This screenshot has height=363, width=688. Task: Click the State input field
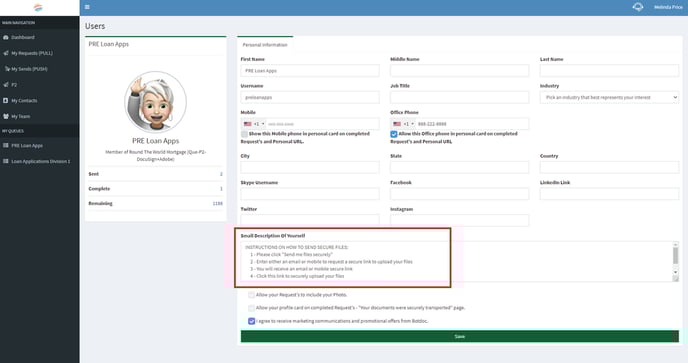tap(459, 167)
